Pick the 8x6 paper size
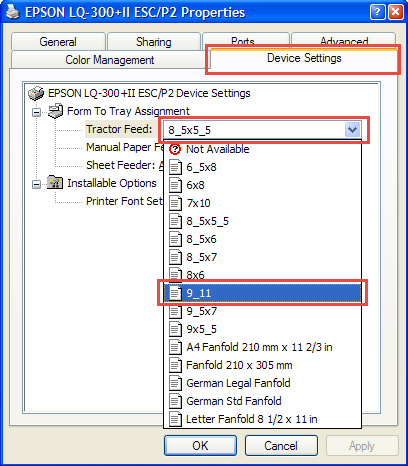This screenshot has width=408, height=466. [262, 274]
